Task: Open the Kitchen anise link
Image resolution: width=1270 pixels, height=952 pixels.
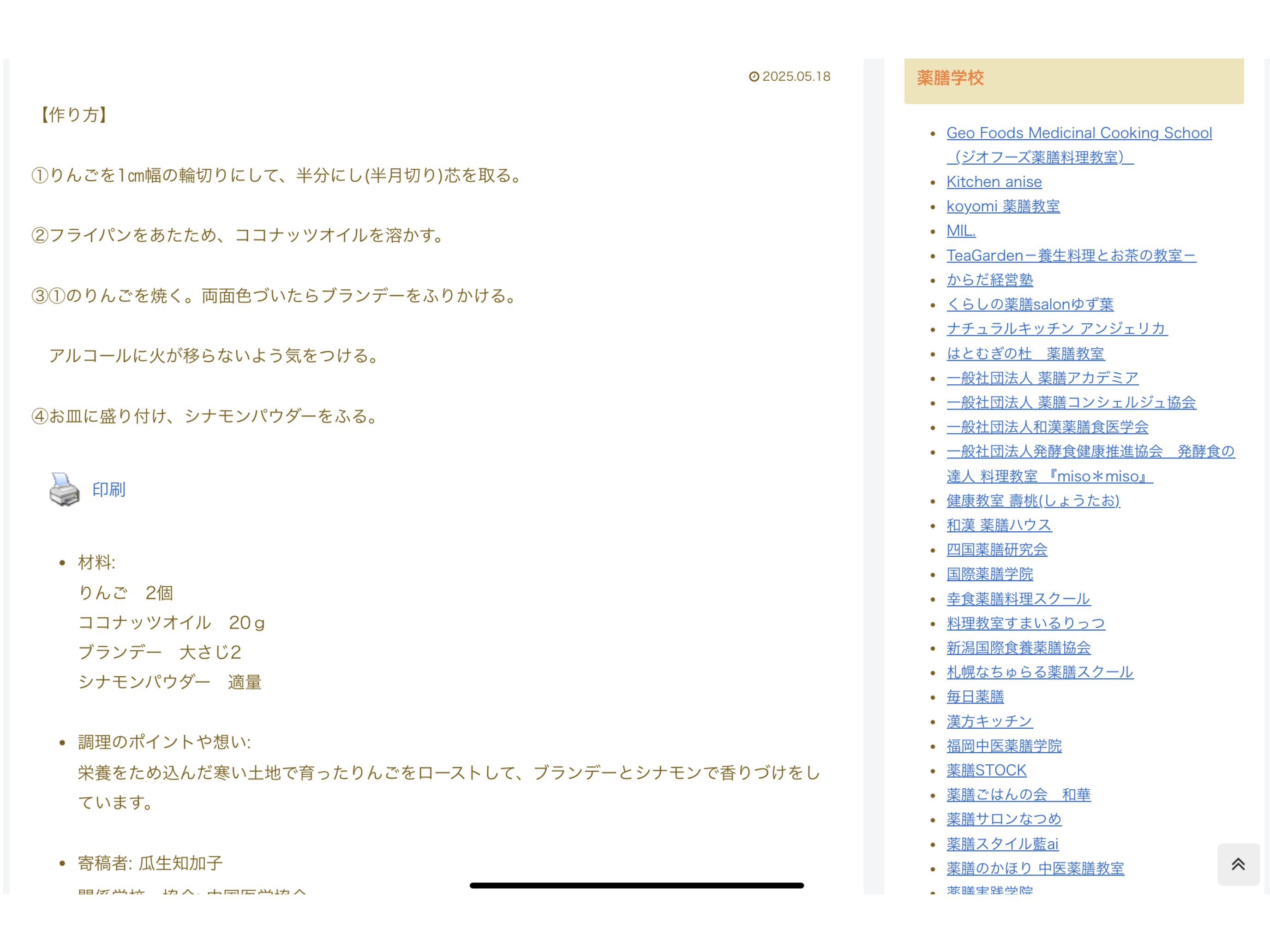Action: tap(994, 182)
